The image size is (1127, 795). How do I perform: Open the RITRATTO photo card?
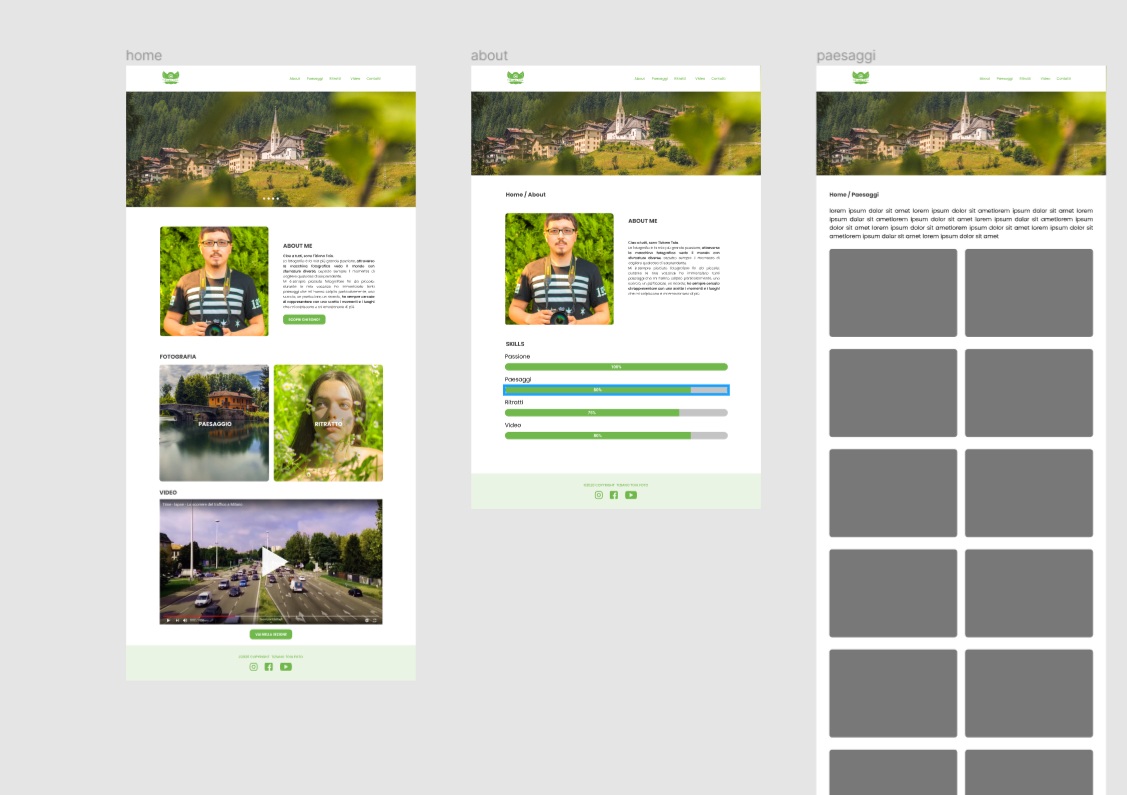328,423
